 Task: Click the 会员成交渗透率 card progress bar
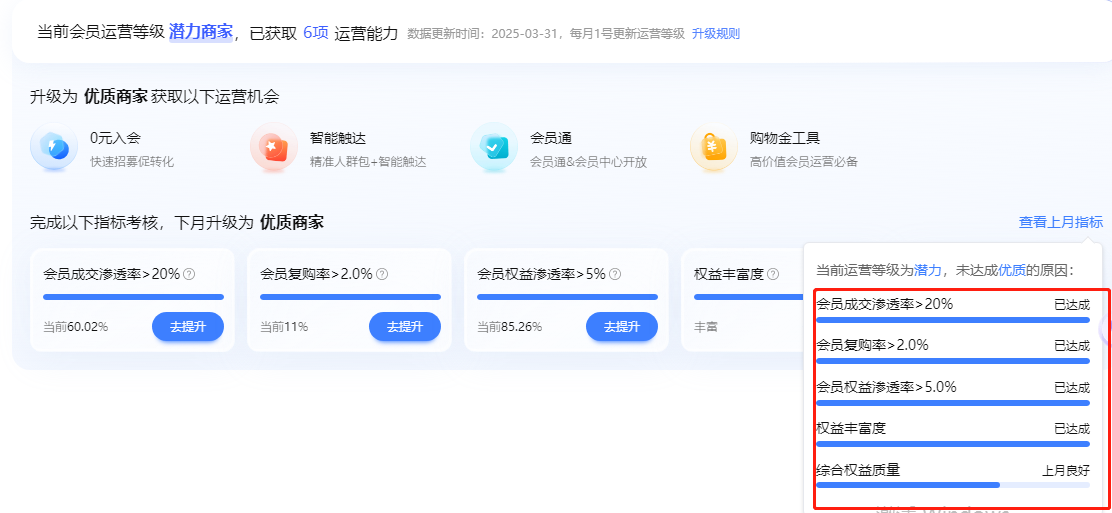coord(133,297)
